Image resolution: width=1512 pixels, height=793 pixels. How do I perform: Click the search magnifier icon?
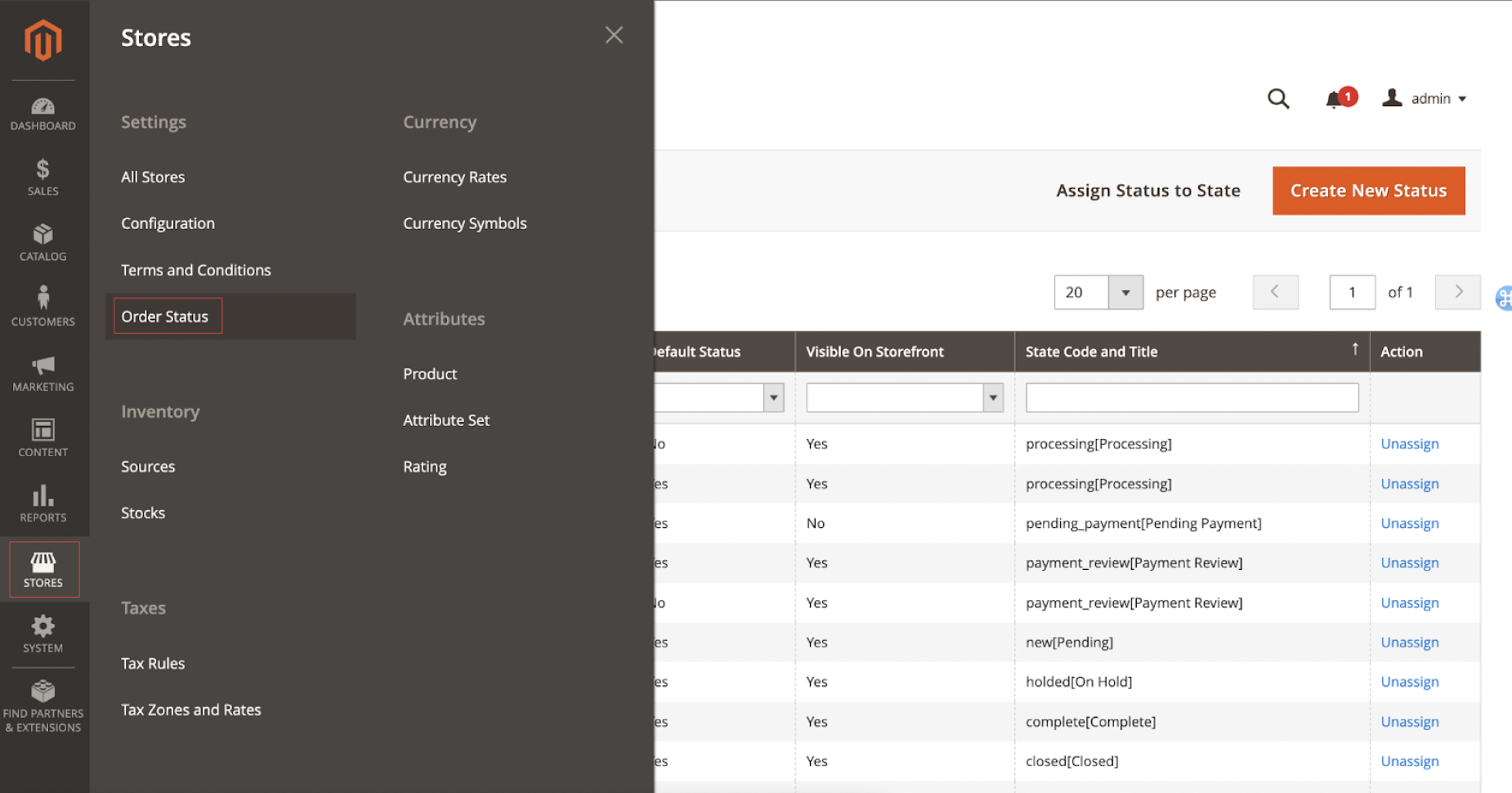pos(1278,99)
